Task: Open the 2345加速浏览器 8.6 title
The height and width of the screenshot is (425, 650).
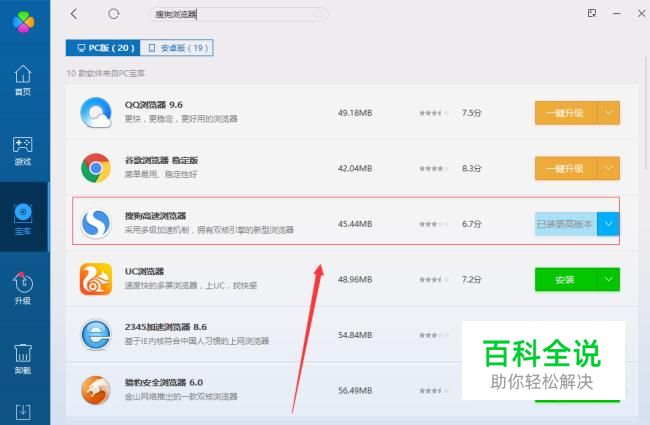Action: pyautogui.click(x=166, y=327)
